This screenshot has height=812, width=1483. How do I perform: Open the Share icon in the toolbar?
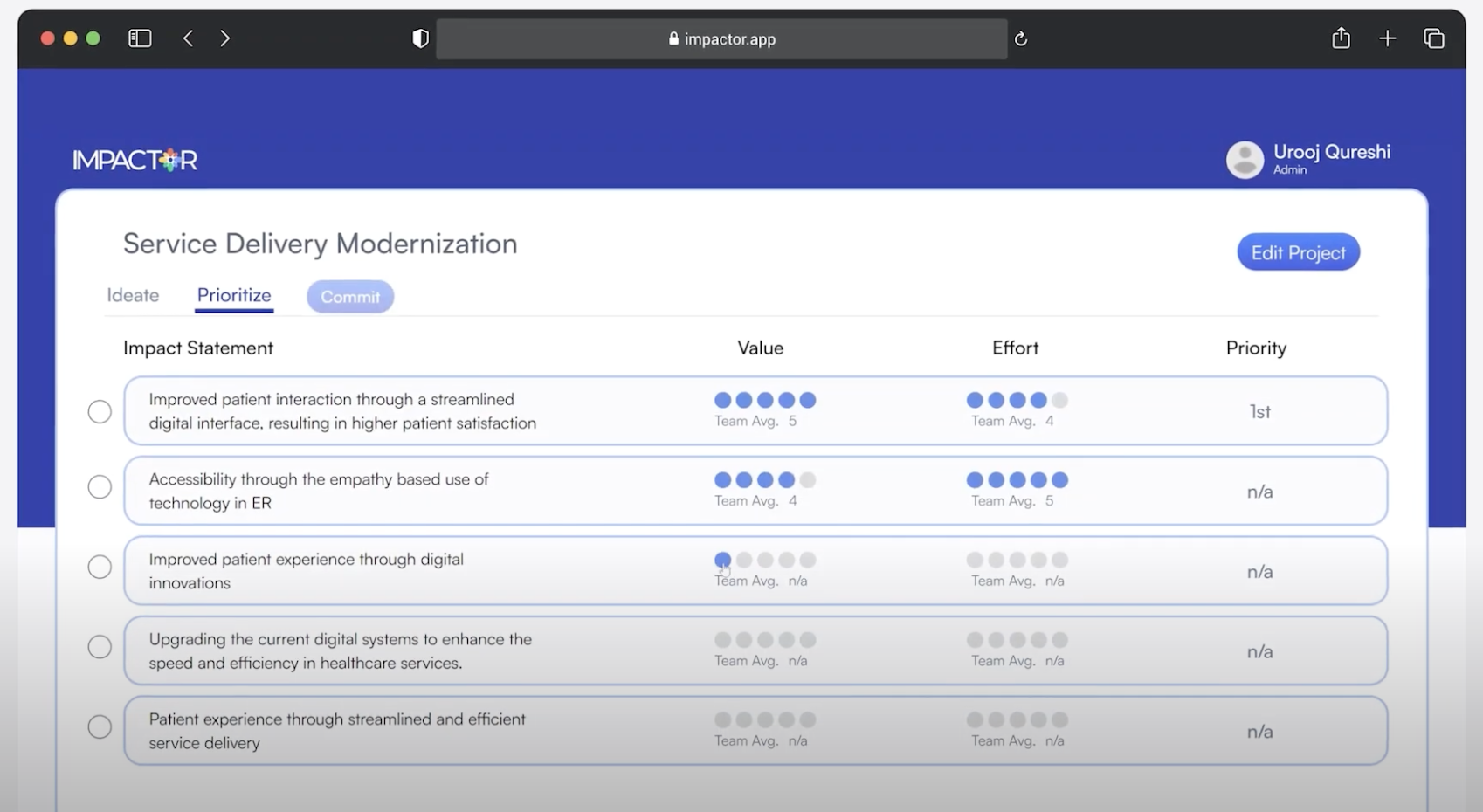point(1341,38)
